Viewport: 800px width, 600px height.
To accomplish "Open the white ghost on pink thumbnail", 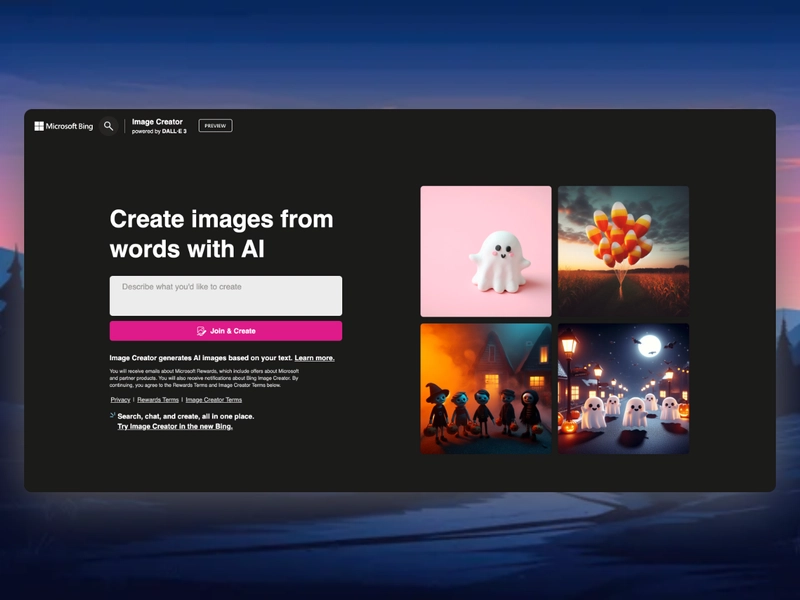I will pos(486,252).
